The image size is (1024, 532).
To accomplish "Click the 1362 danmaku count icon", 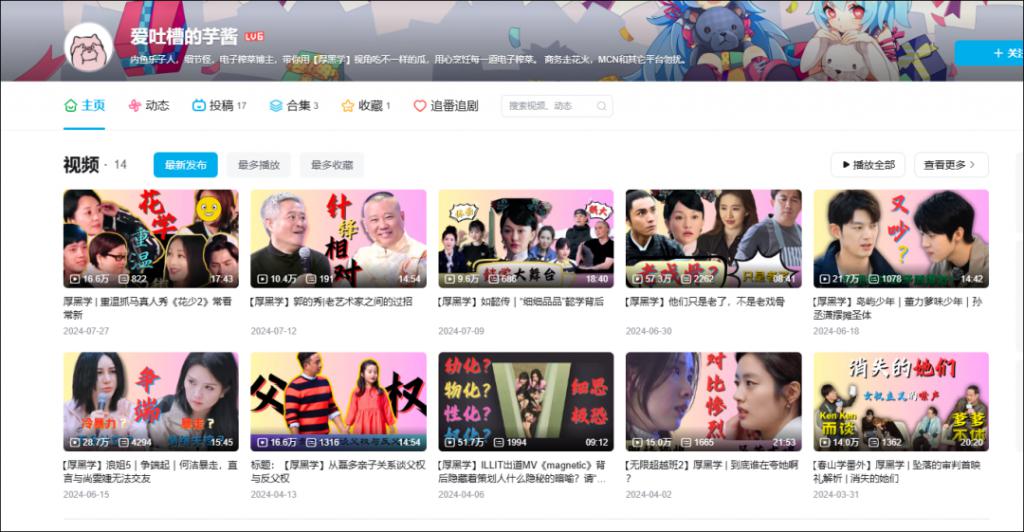I will [874, 442].
